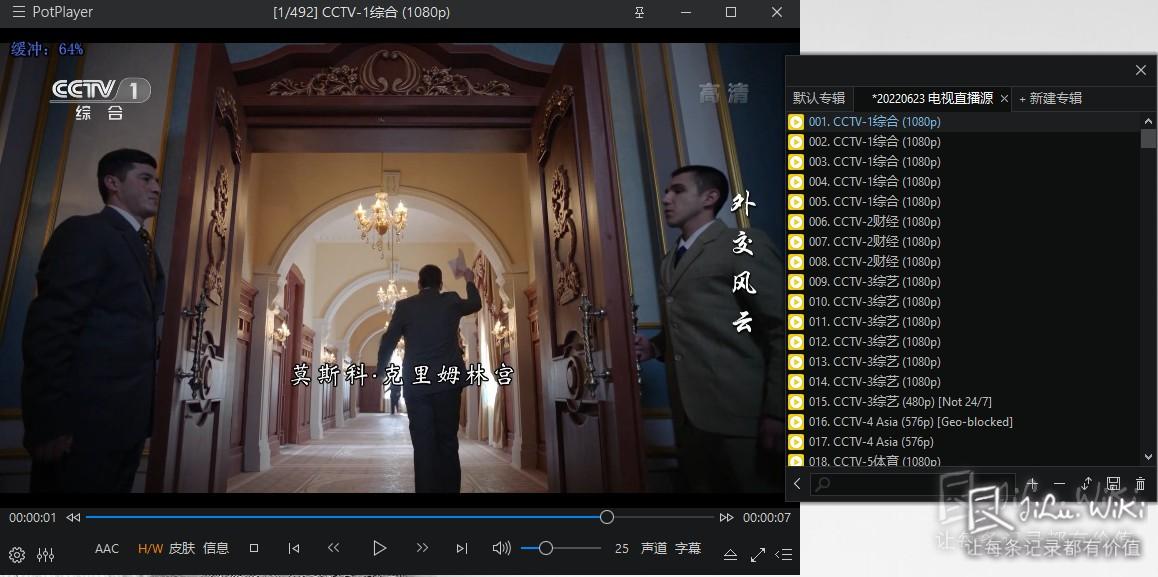The height and width of the screenshot is (577, 1158).
Task: Click the yellow icon of item 012
Action: click(796, 341)
